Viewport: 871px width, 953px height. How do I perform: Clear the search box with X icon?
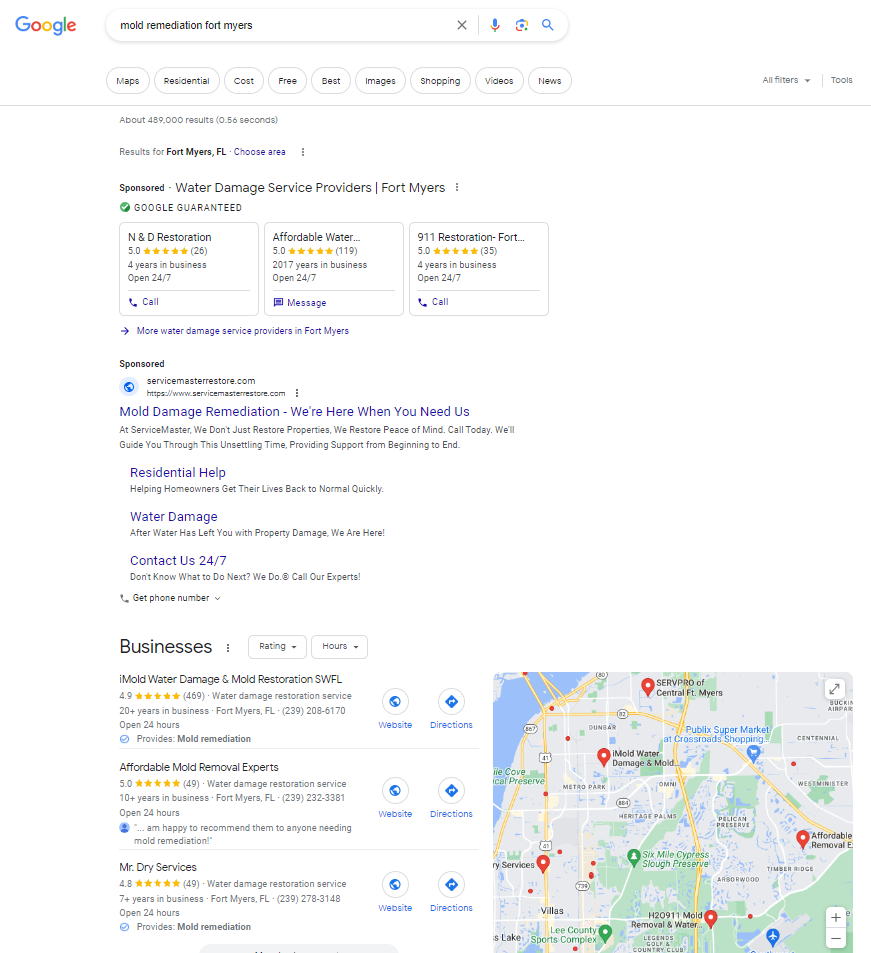(x=462, y=25)
